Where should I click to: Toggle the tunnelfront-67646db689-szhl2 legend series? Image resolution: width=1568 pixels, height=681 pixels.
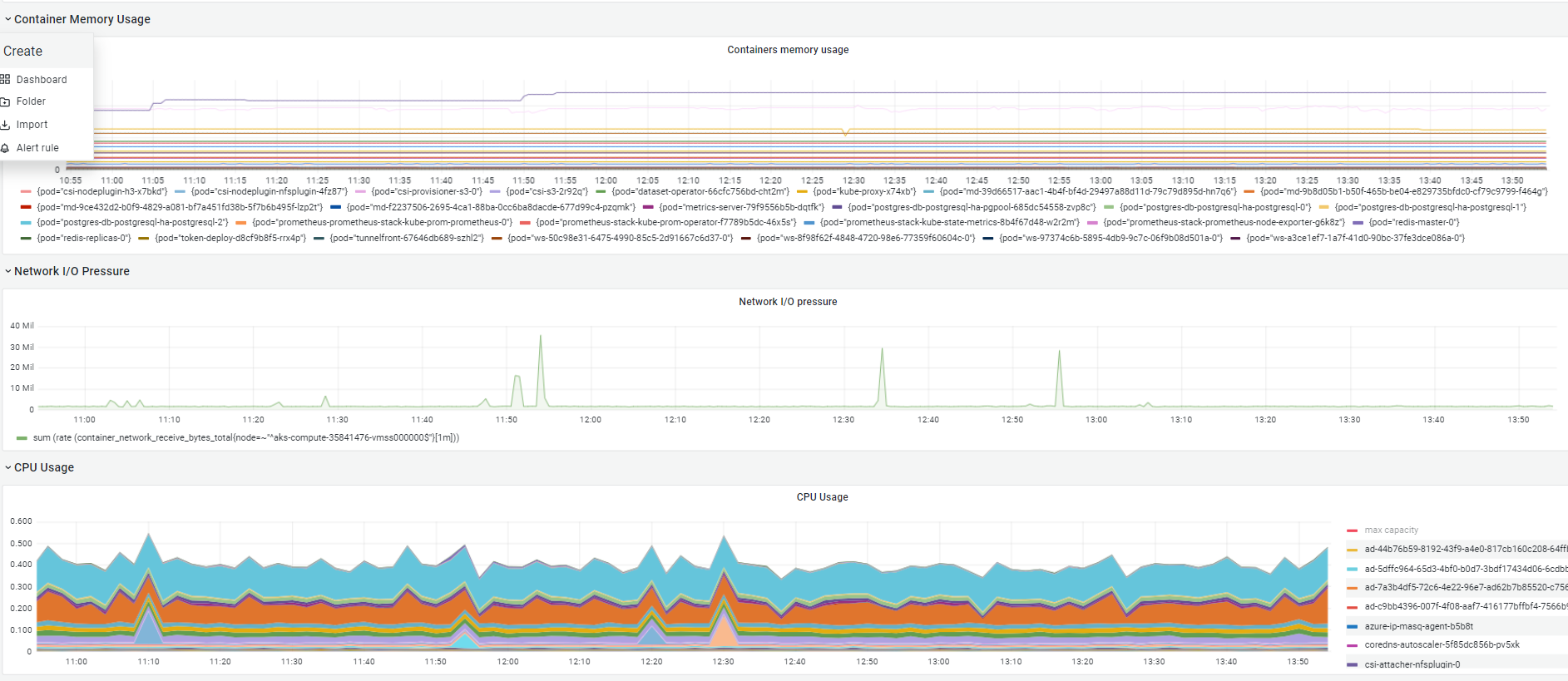407,238
